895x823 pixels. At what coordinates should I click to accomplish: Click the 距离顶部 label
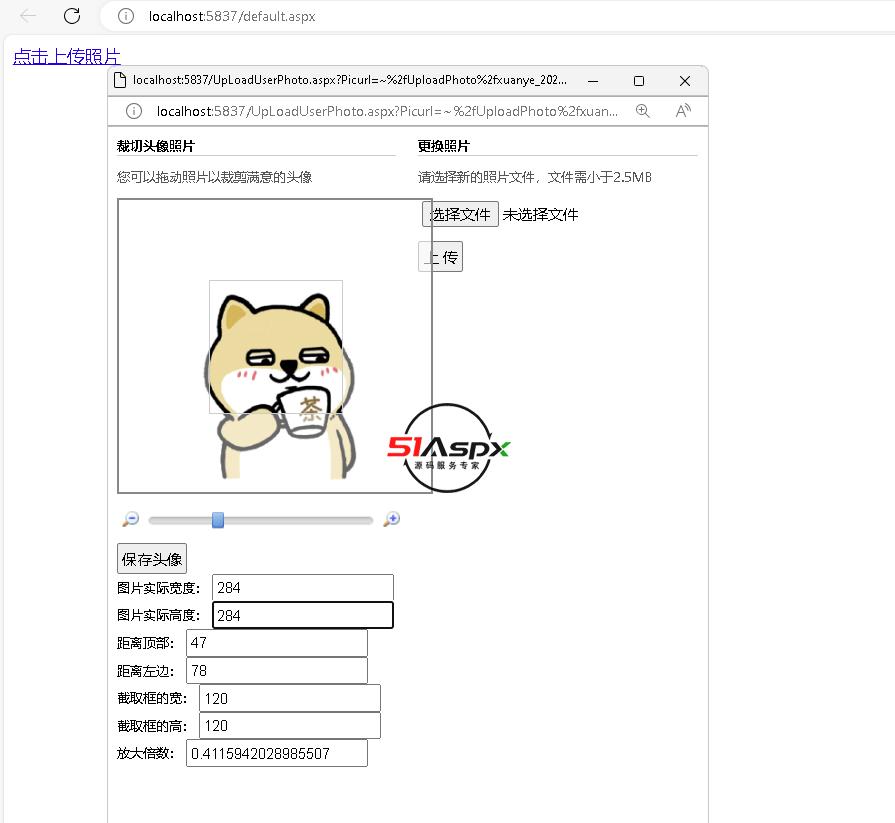146,643
